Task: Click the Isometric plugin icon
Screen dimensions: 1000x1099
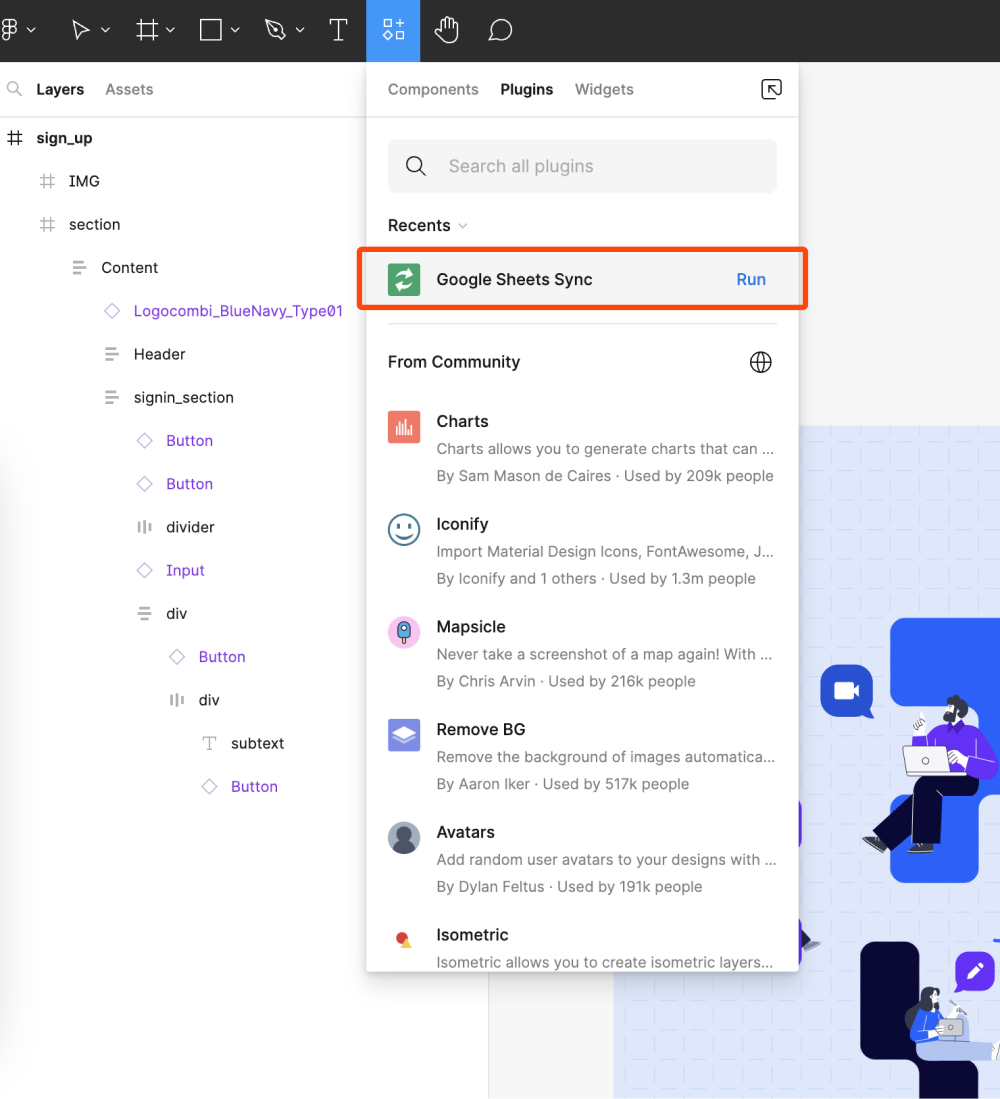Action: pyautogui.click(x=404, y=940)
